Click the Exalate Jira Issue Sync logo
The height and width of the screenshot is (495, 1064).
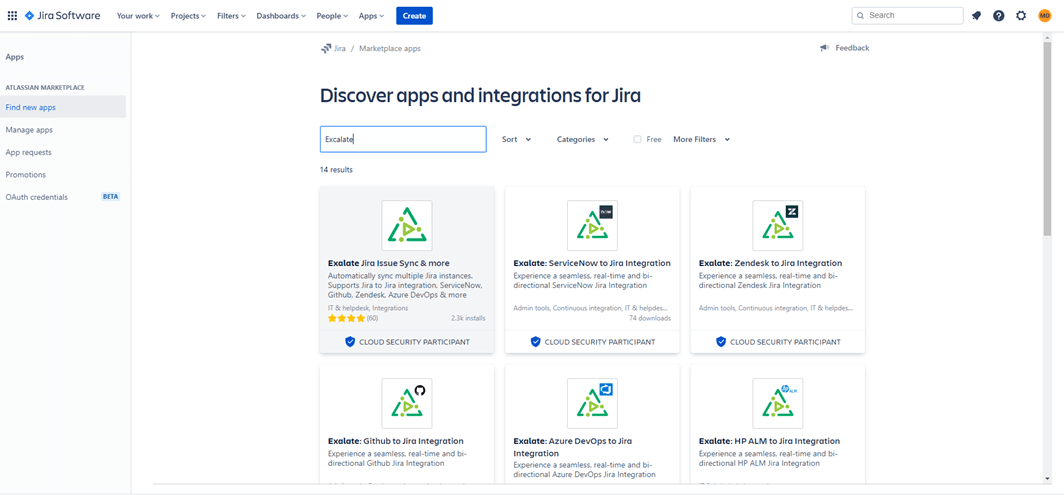point(406,225)
